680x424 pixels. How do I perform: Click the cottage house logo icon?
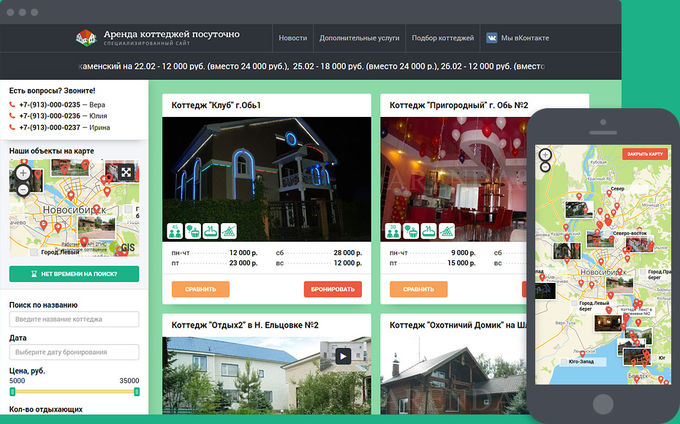88,37
